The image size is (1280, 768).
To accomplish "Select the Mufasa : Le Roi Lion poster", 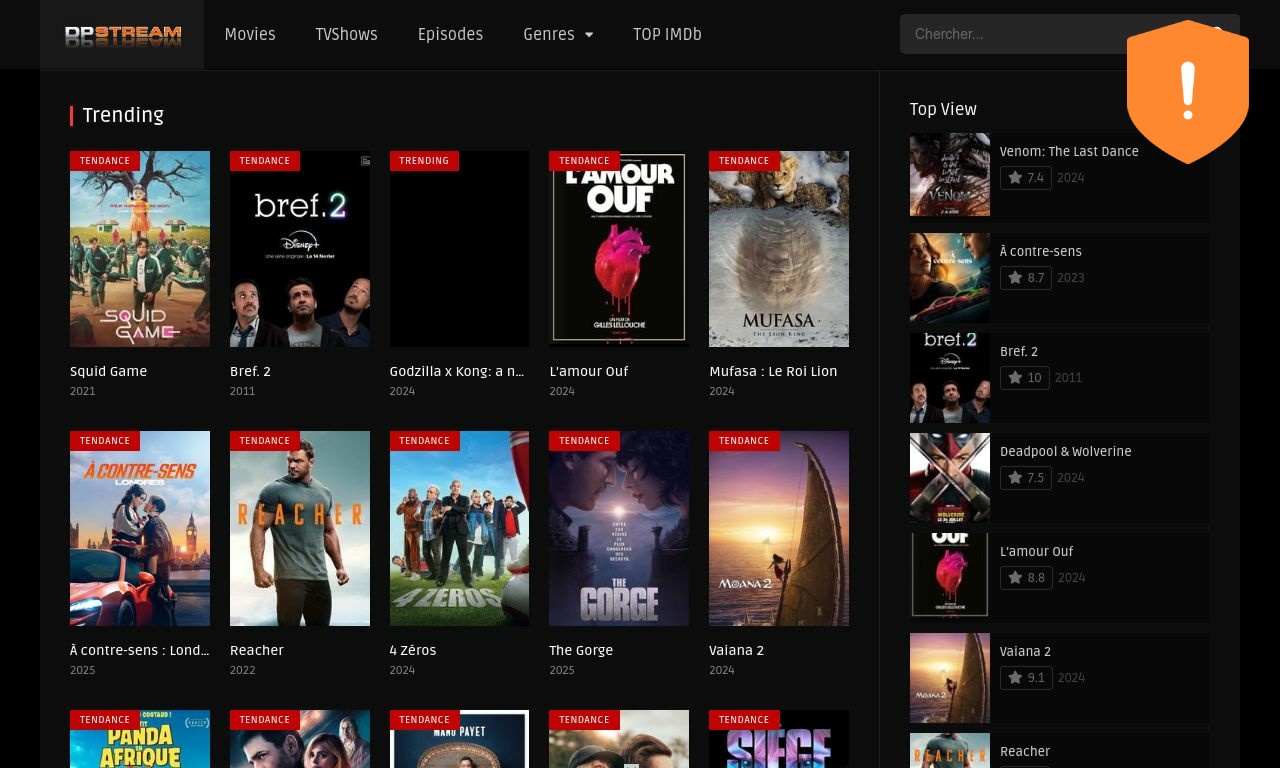I will coord(779,250).
